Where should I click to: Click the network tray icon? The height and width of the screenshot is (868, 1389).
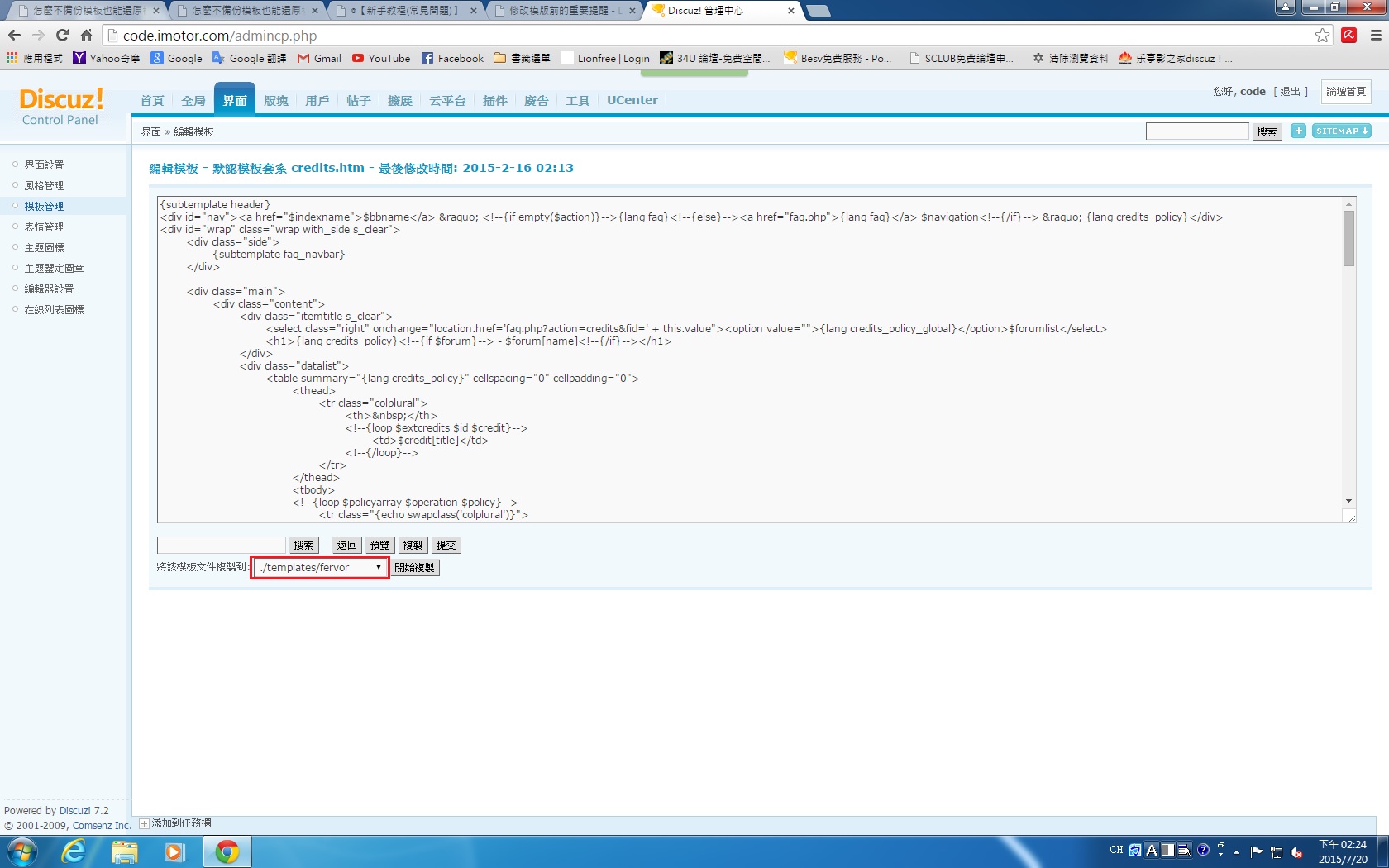click(x=1277, y=852)
